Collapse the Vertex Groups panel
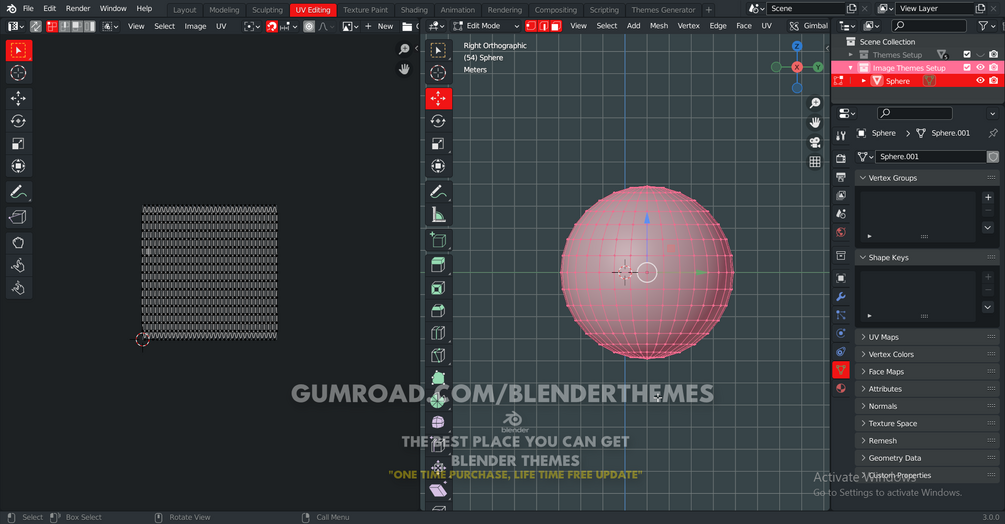 point(927,178)
